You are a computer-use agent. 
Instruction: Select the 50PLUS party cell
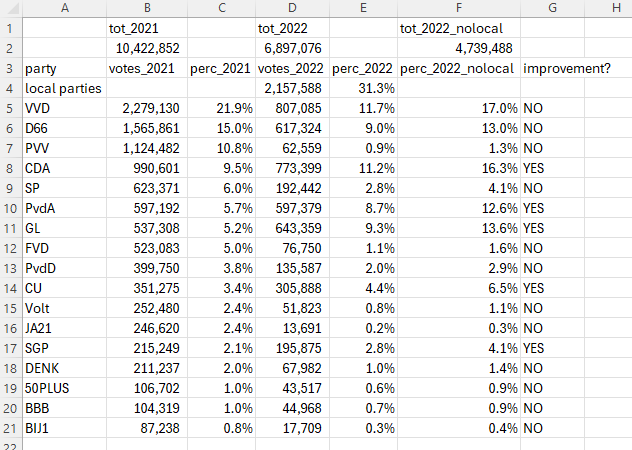(x=64, y=388)
